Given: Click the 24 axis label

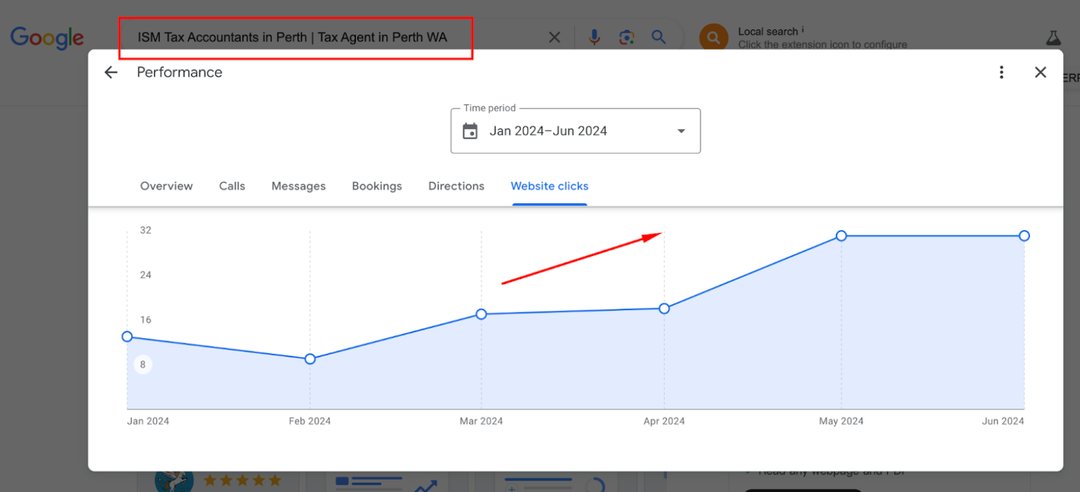Looking at the screenshot, I should (145, 275).
